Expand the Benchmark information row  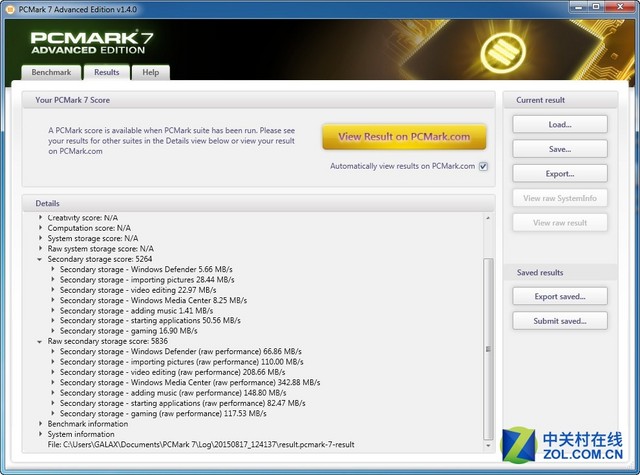[x=40, y=424]
